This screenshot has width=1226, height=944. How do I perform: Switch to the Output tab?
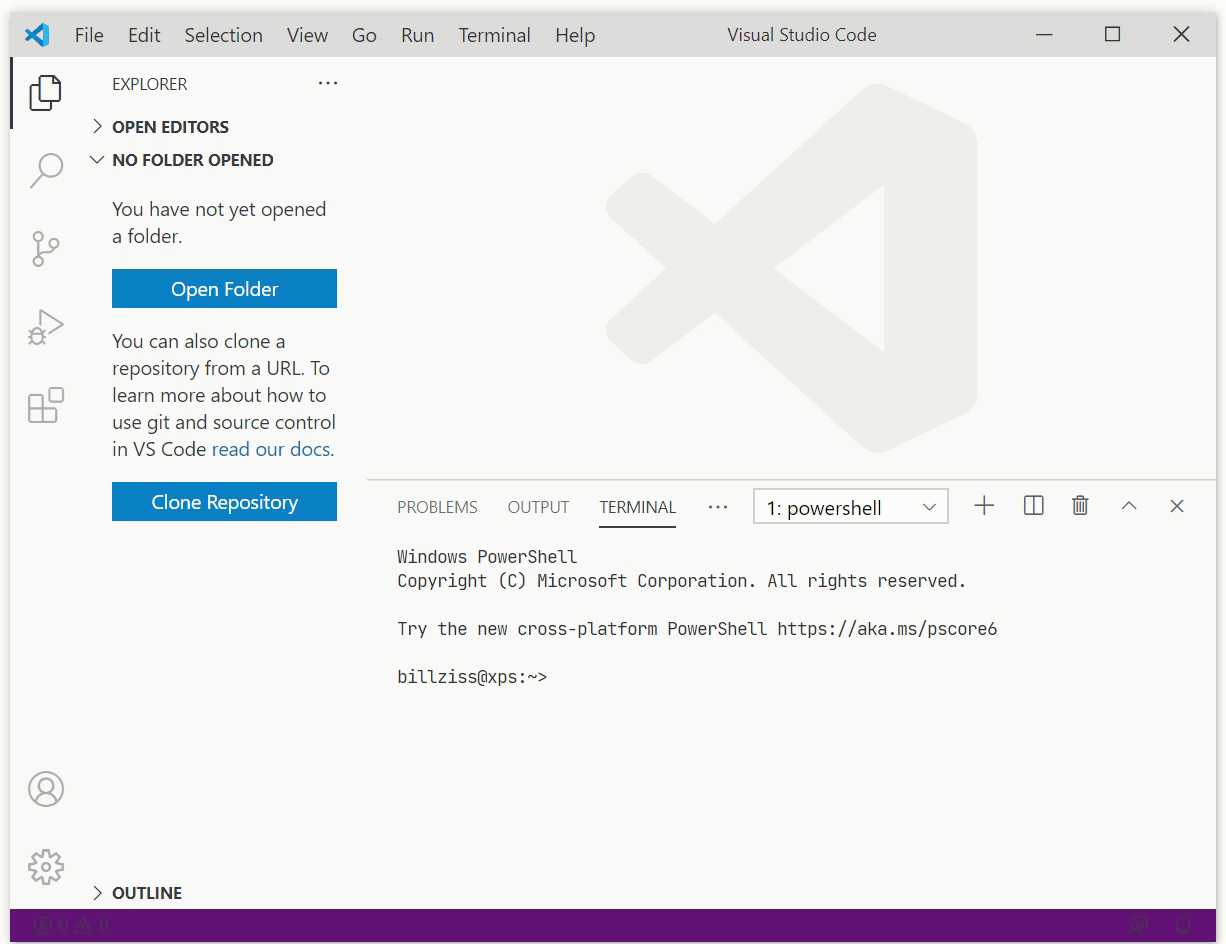(538, 507)
